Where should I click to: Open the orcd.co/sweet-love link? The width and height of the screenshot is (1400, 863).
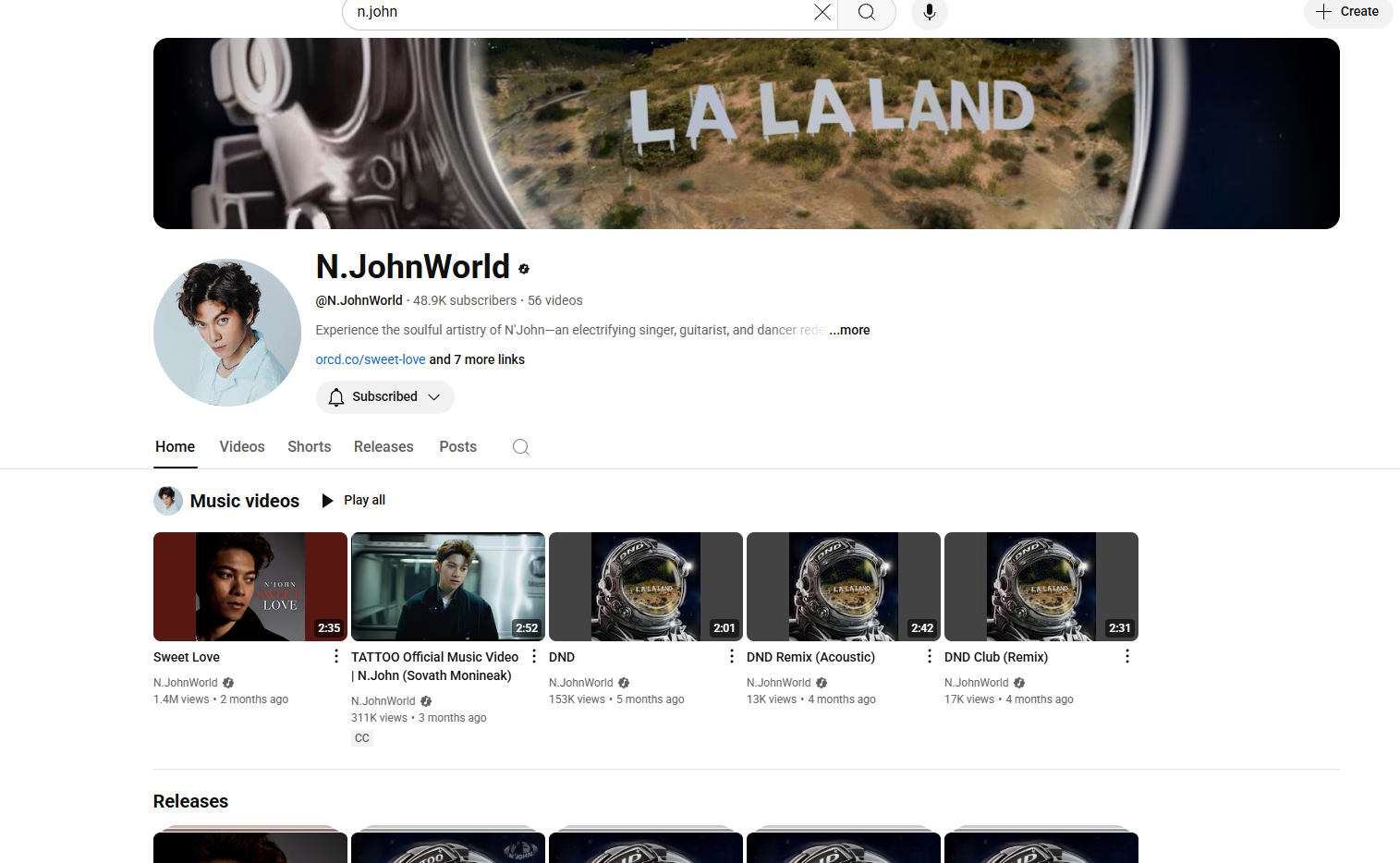coord(371,359)
